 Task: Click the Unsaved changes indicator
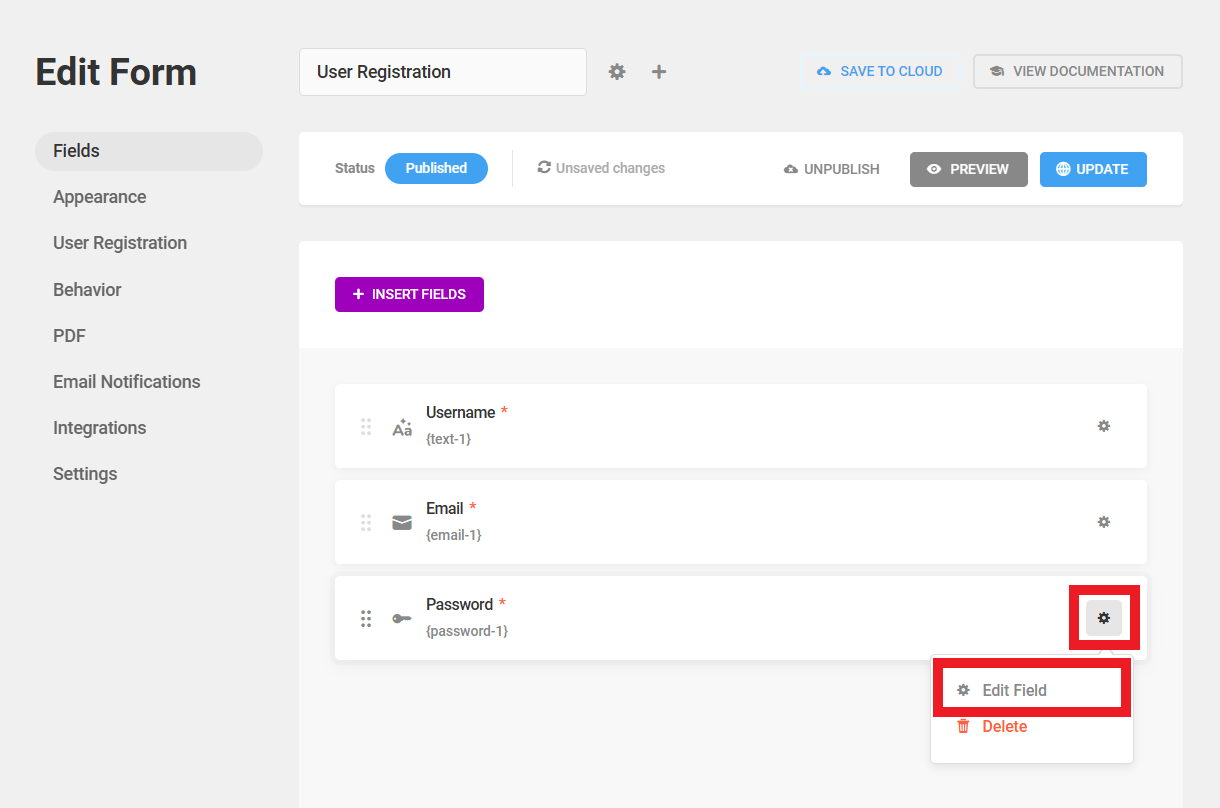click(x=601, y=168)
